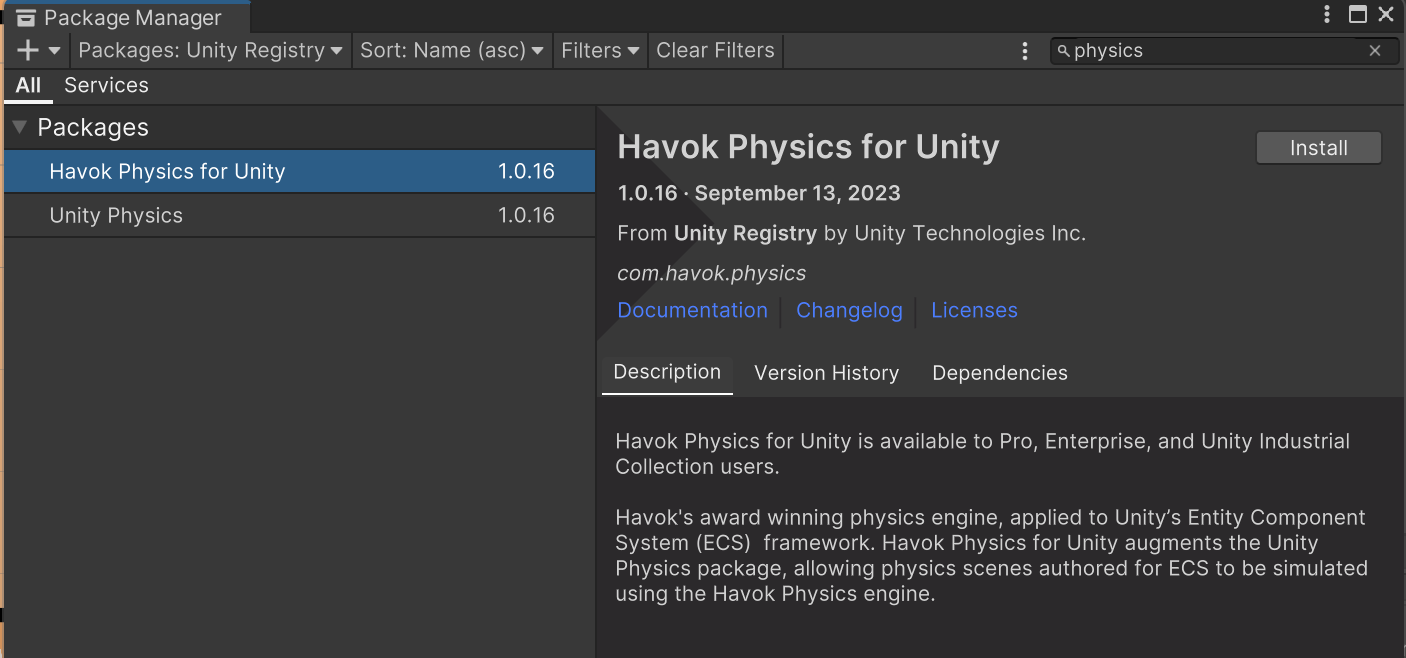Open the window three-dot context menu
Viewport: 1406px width, 658px height.
[x=1327, y=14]
